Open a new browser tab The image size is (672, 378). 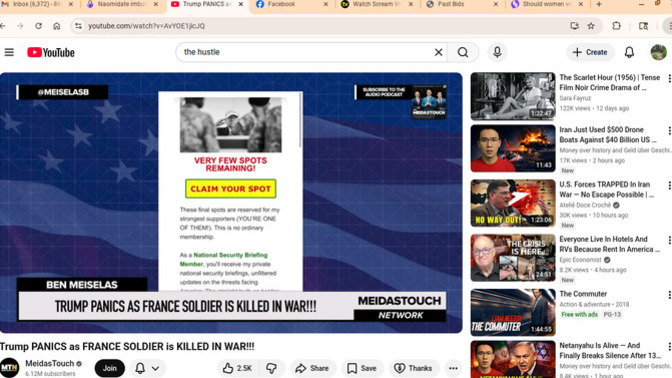click(x=599, y=4)
